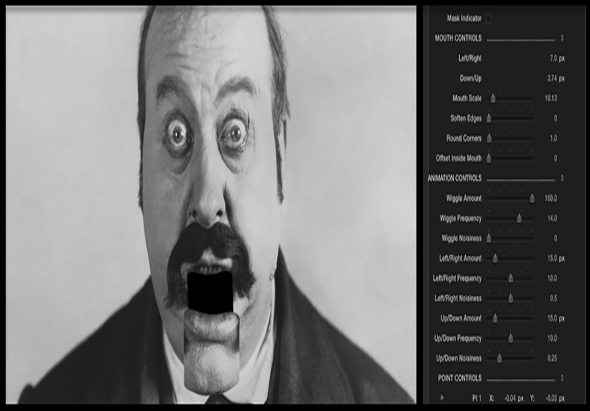Screen dimensions: 590x411
Task: Click the Soften Edges value 0
Action: 555,118
